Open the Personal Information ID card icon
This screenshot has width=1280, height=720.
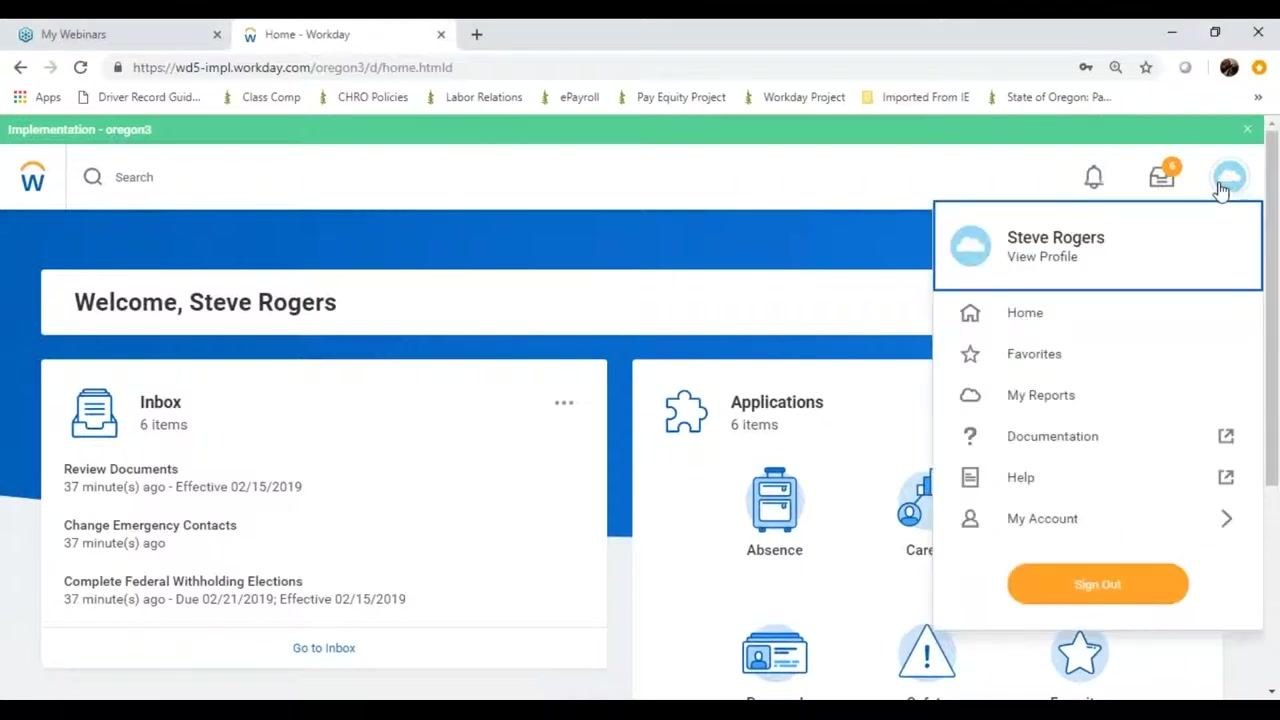774,653
